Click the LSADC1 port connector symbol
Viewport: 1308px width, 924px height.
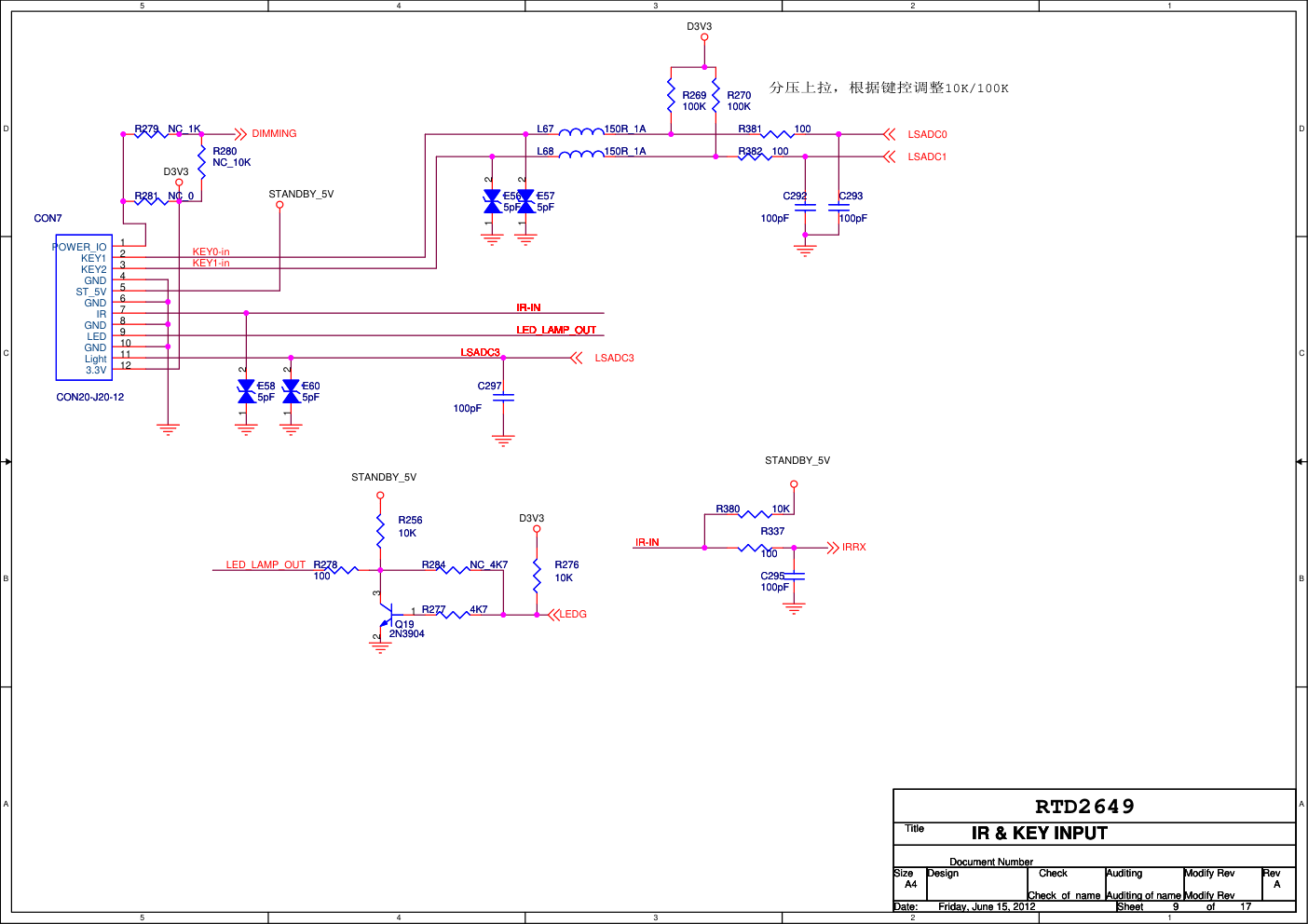(x=889, y=156)
